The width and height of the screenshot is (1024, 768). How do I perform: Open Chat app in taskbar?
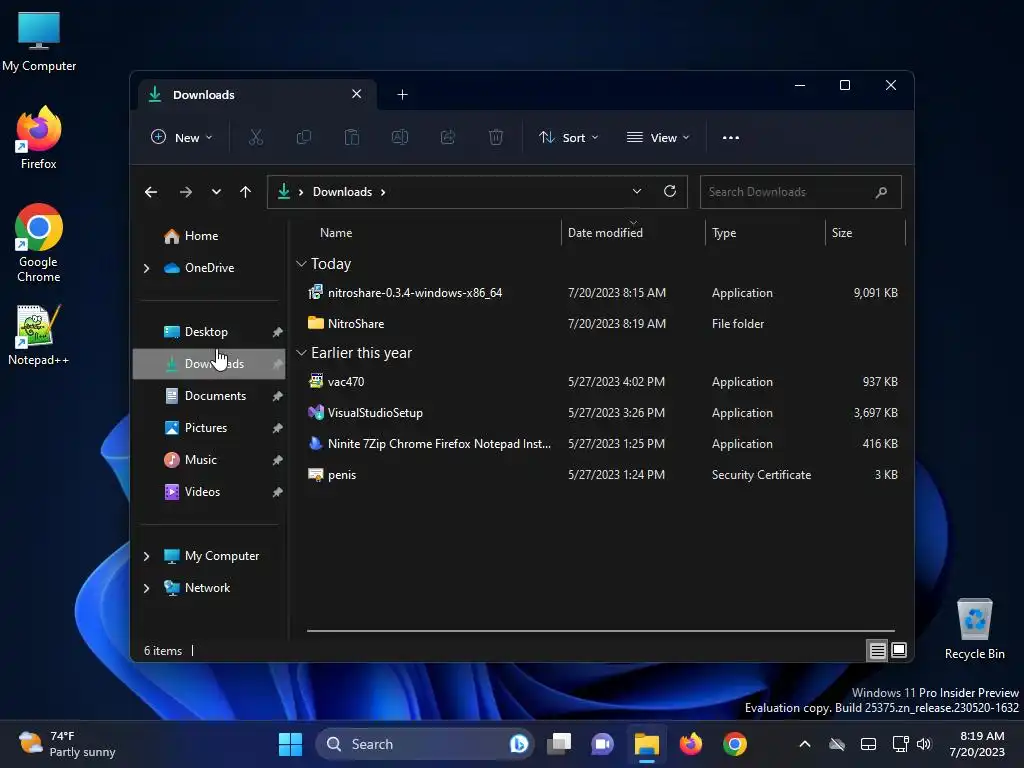click(x=602, y=744)
